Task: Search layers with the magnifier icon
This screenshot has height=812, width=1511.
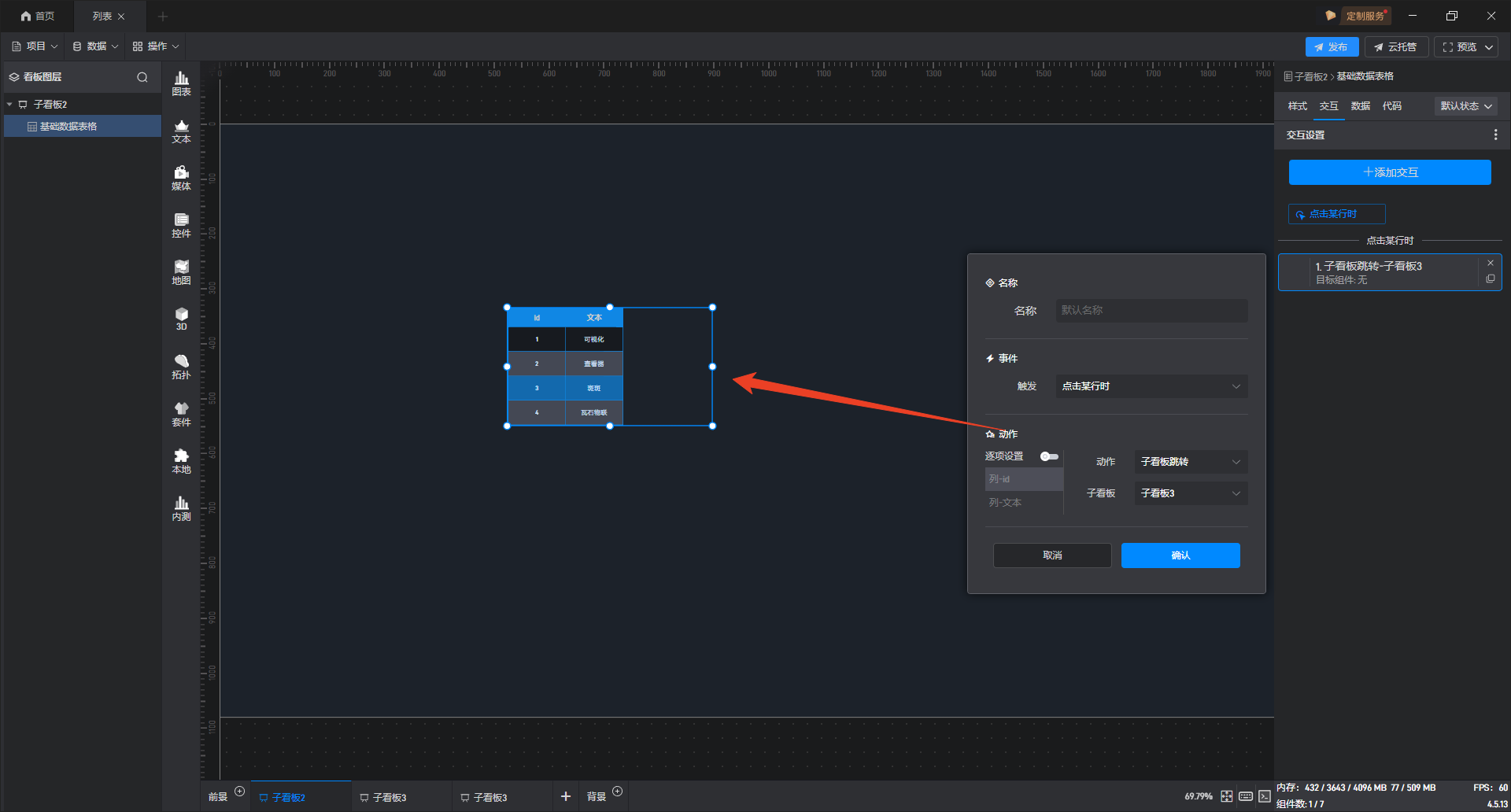Action: point(142,77)
